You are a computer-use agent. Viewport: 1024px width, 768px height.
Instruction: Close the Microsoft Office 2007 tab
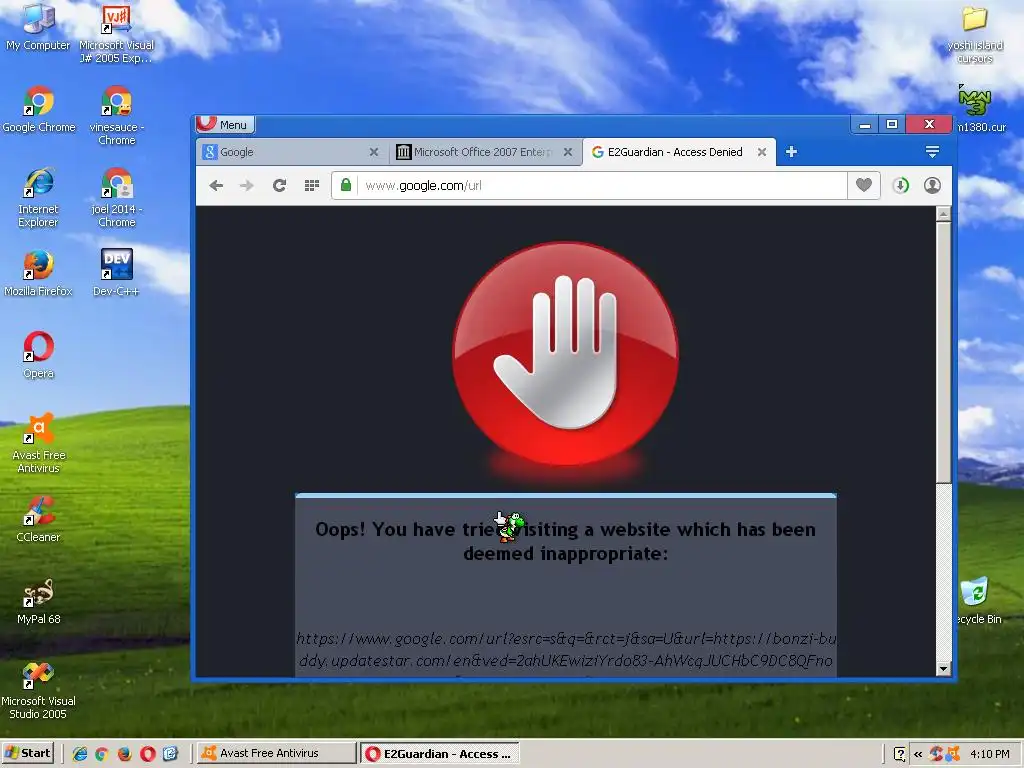point(568,152)
